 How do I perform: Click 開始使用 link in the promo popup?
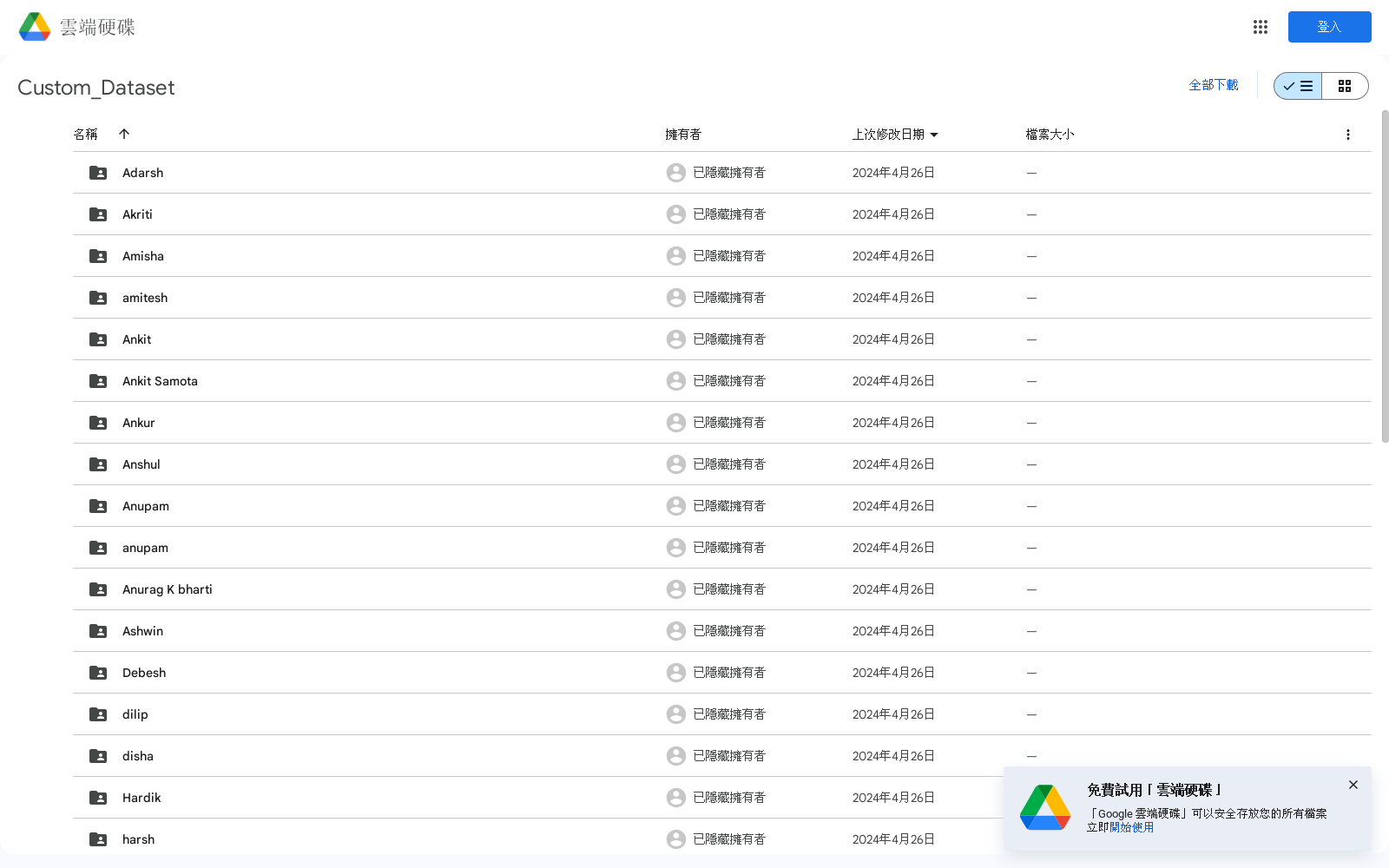1132,827
